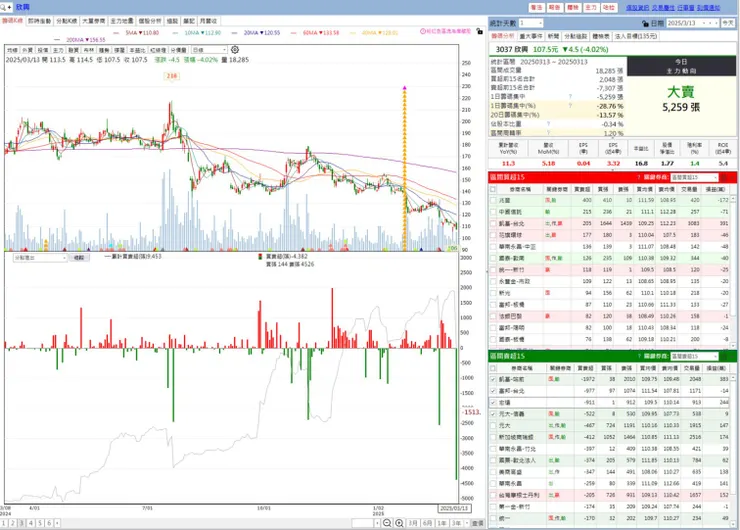Click the 2025/03/13 date label on the axis
Viewport: 740px width, 530px height.
[x=454, y=508]
